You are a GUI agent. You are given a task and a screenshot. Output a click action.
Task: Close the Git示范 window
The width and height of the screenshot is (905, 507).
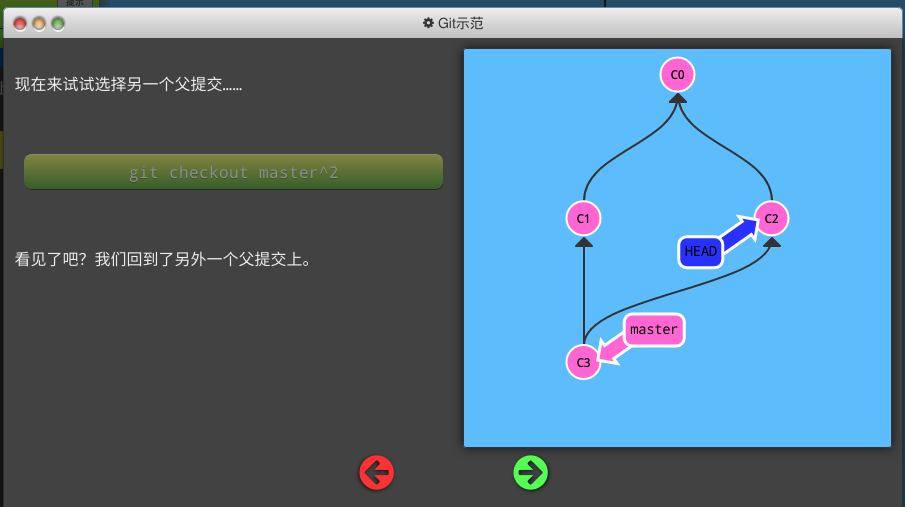coord(20,23)
